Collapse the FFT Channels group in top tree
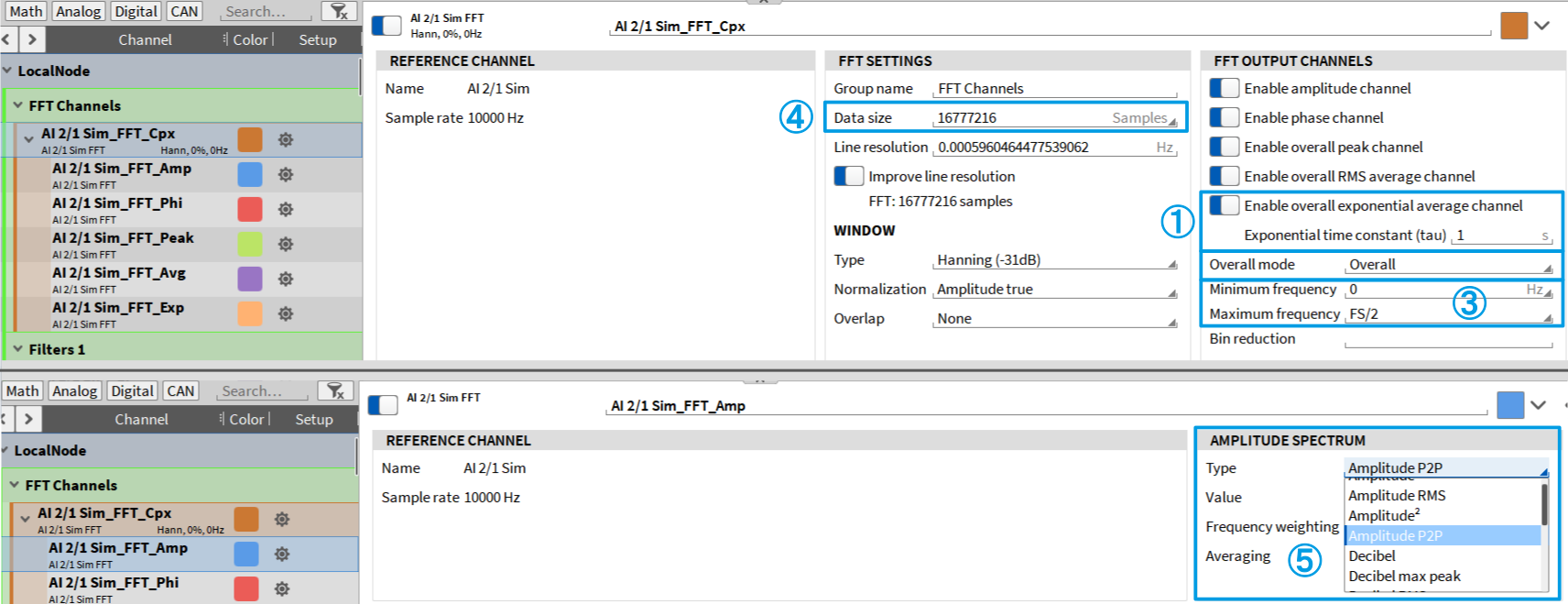Image resolution: width=1568 pixels, height=604 pixels. pos(17,106)
